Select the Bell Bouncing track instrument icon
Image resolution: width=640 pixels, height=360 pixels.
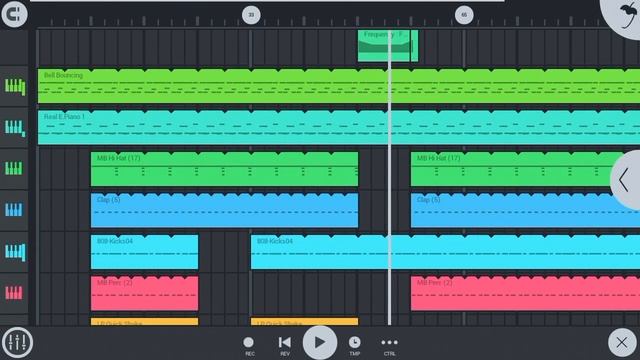click(x=15, y=86)
